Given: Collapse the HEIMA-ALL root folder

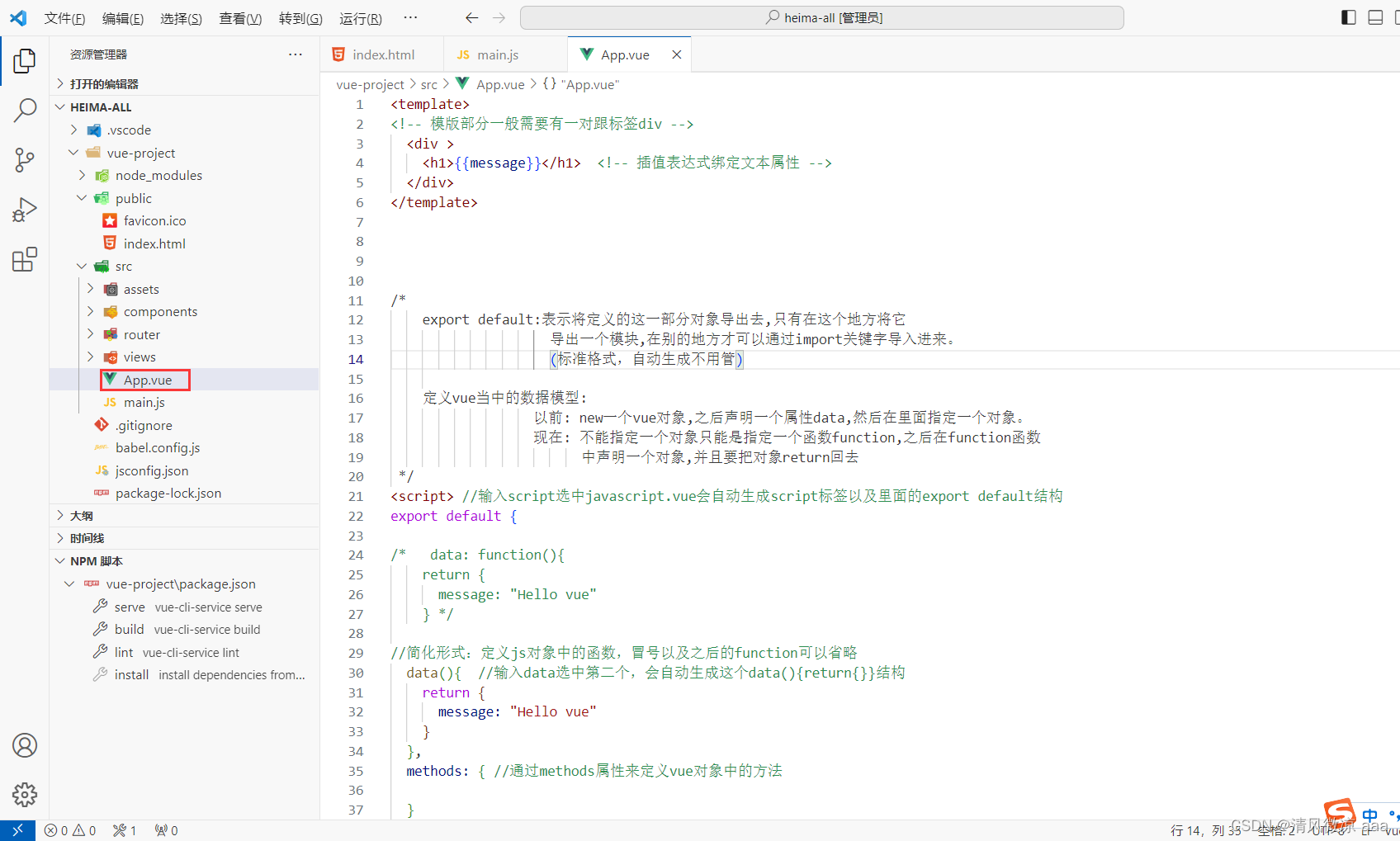Looking at the screenshot, I should (101, 106).
